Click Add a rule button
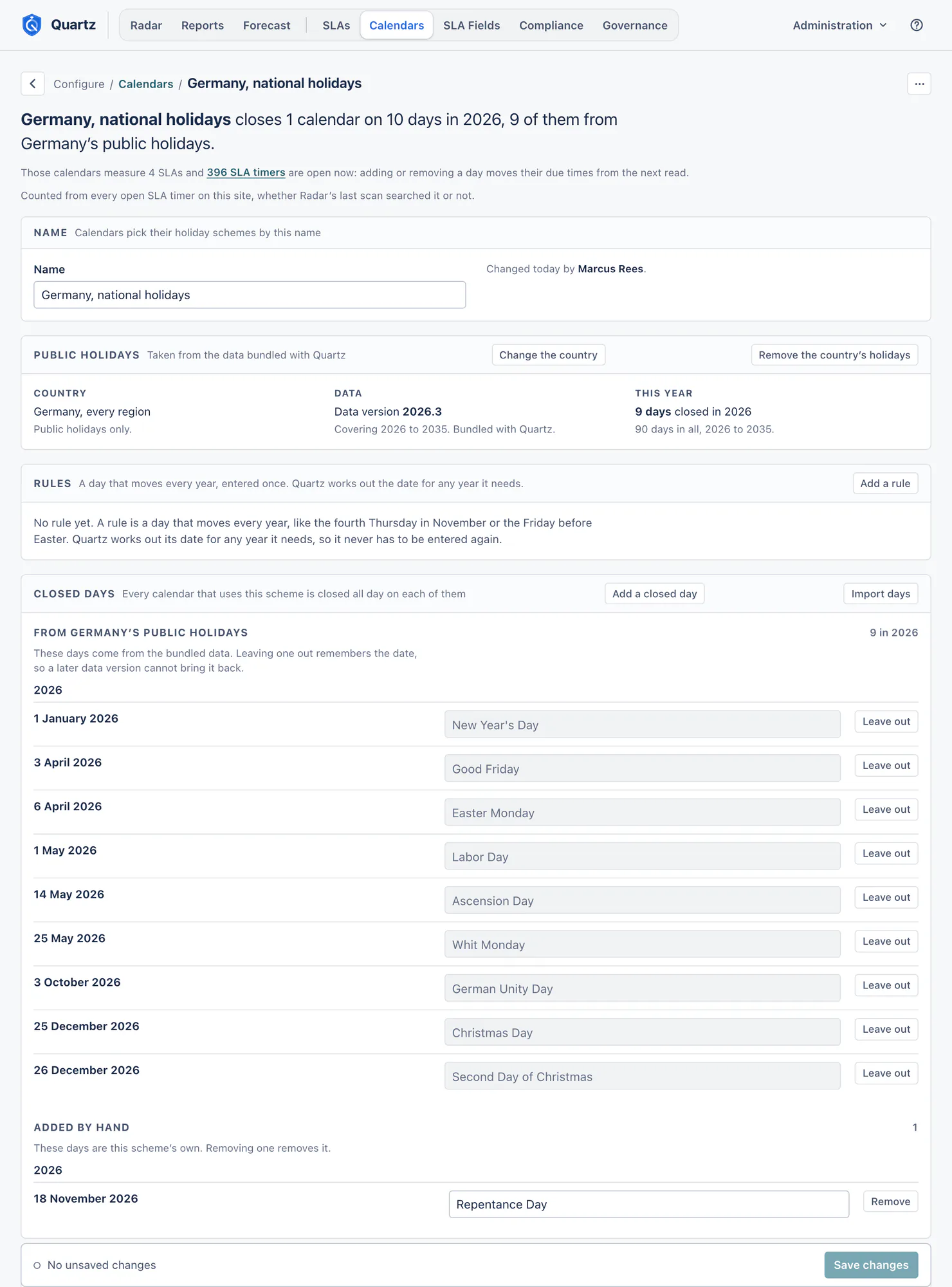The image size is (952, 1287). point(885,483)
